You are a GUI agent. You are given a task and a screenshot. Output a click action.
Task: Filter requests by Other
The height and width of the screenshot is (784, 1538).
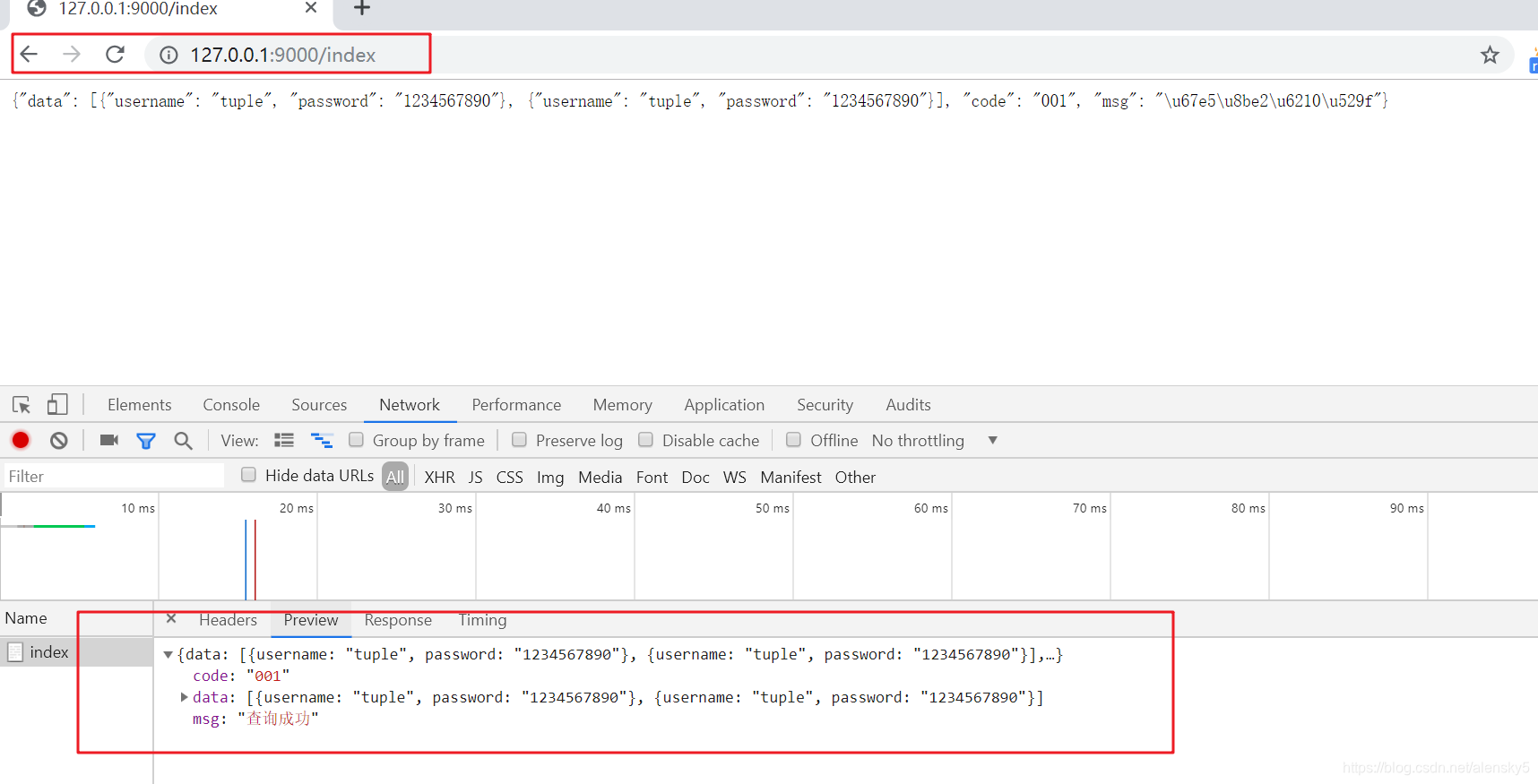855,478
